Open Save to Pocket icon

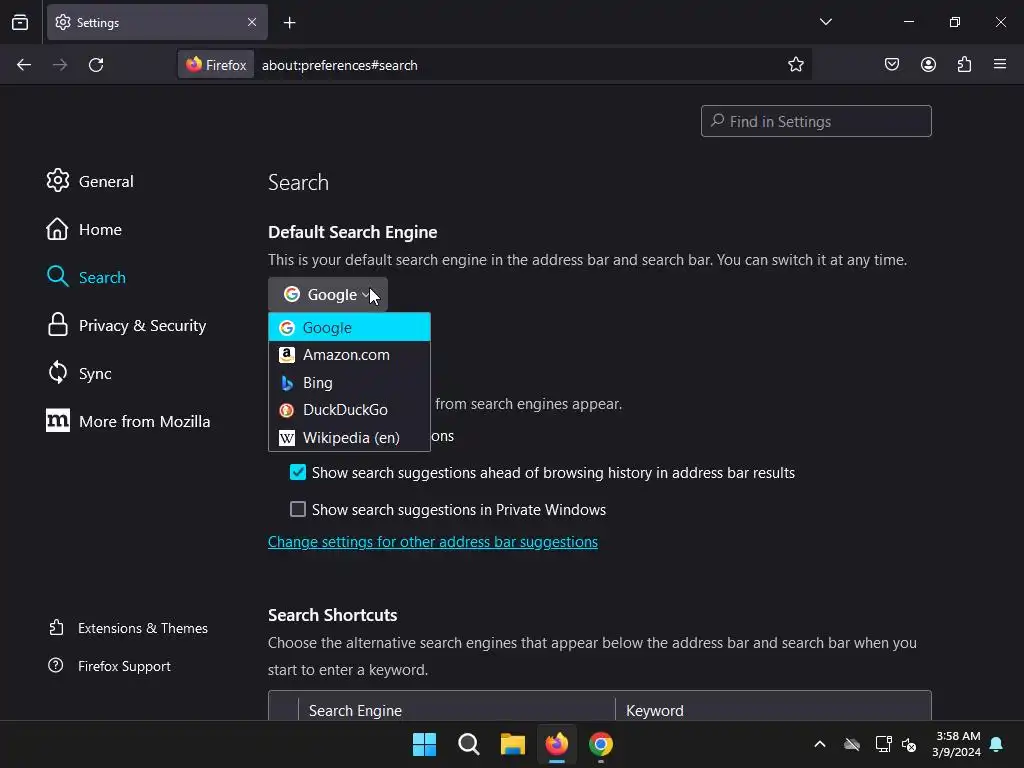891,65
